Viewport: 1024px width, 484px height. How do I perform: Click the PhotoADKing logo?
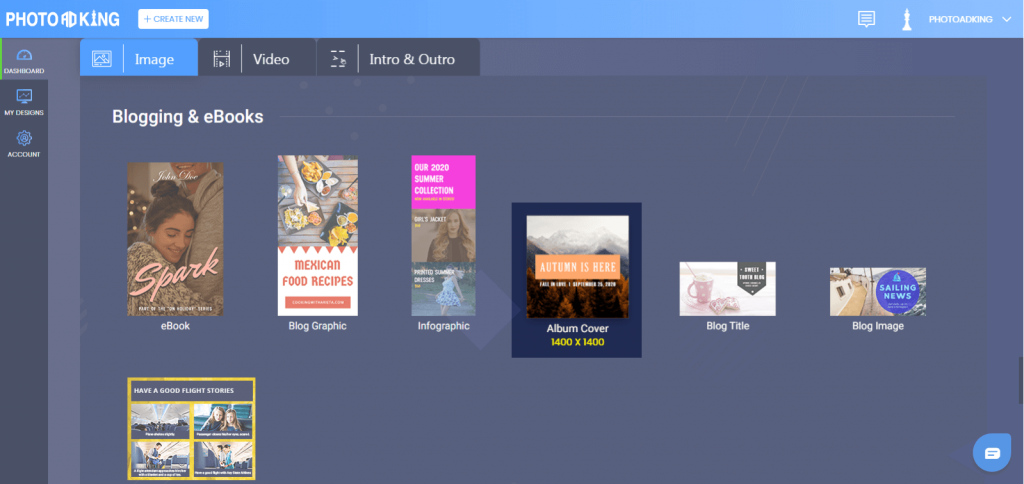(x=63, y=19)
